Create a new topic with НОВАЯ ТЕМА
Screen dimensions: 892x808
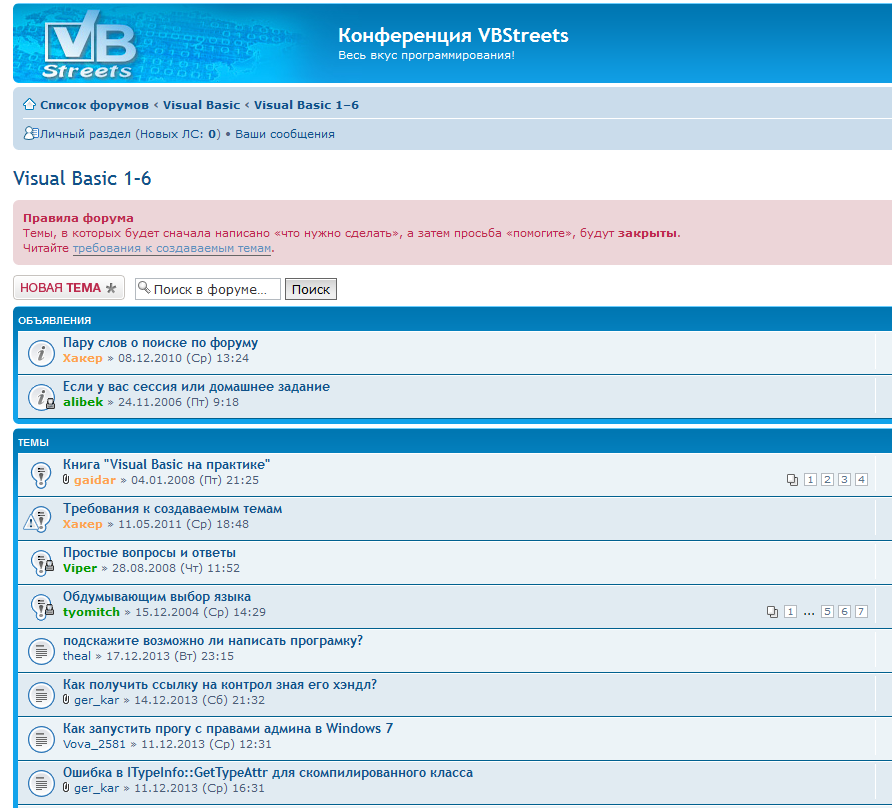click(x=60, y=288)
